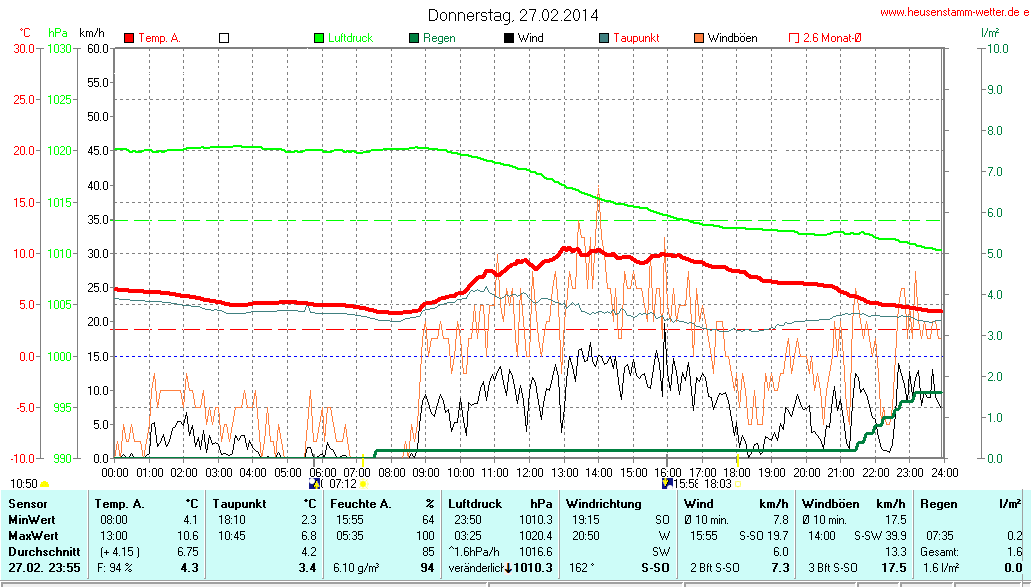This screenshot has width=1034, height=587.
Task: Click the '^1.6hPa/h' pressure trend value
Action: pyautogui.click(x=473, y=551)
